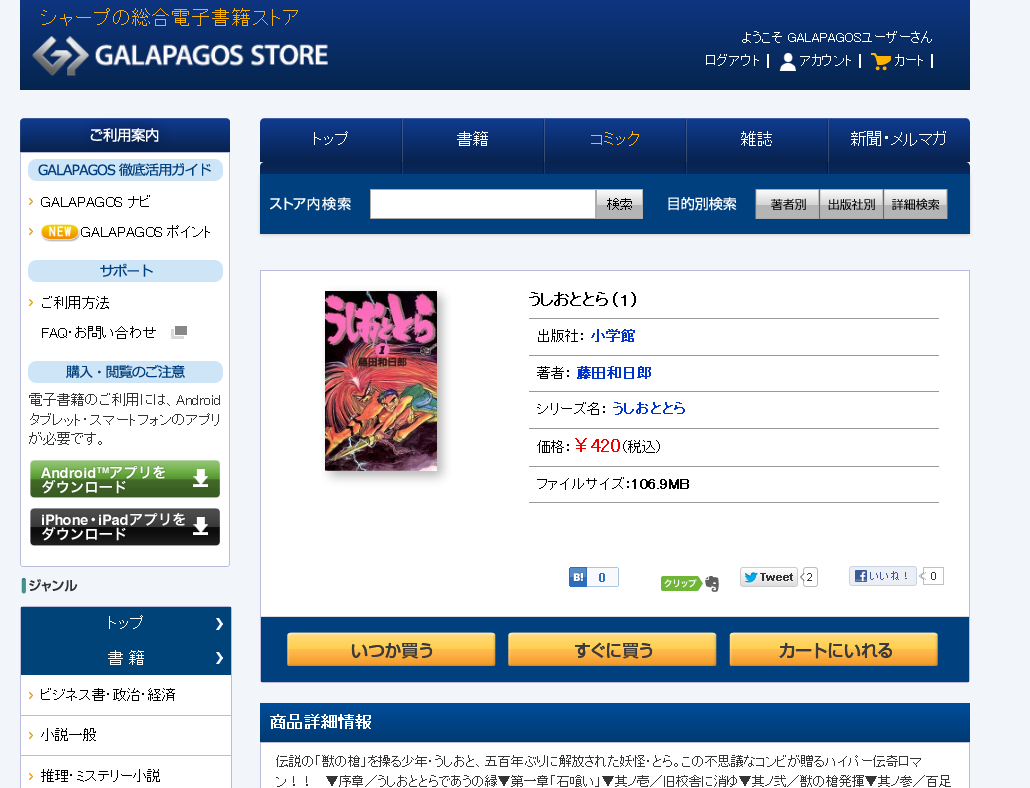Select ビジネス書・政治・経済 genre

[107, 695]
